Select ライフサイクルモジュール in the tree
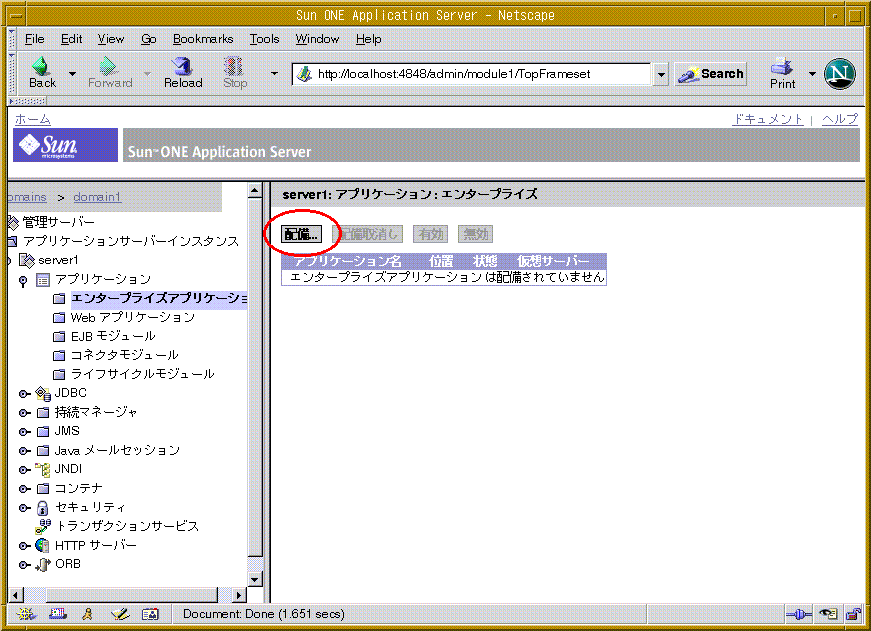 tap(142, 374)
